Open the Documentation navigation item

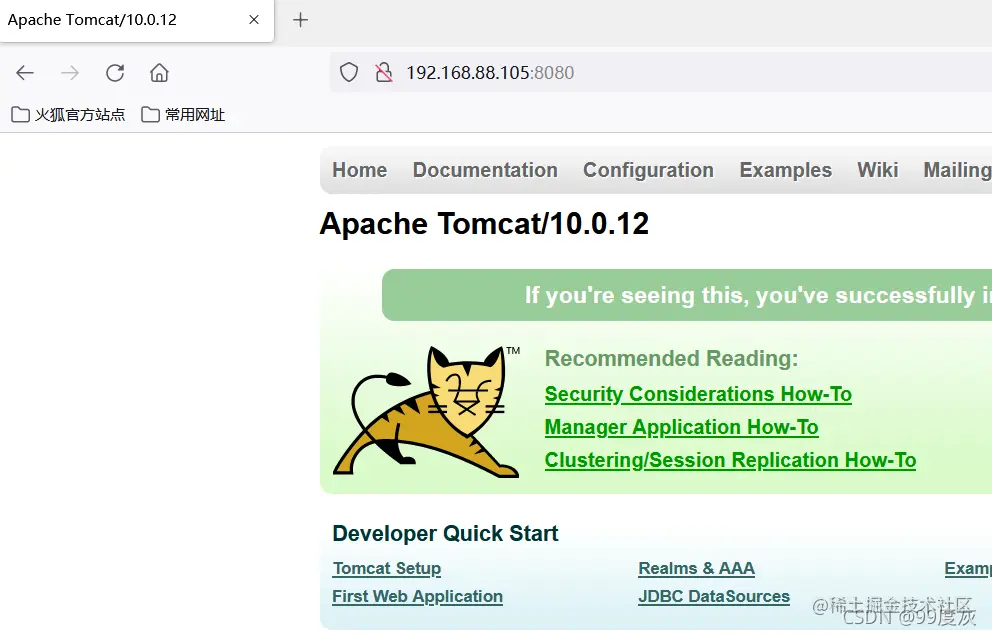[485, 170]
